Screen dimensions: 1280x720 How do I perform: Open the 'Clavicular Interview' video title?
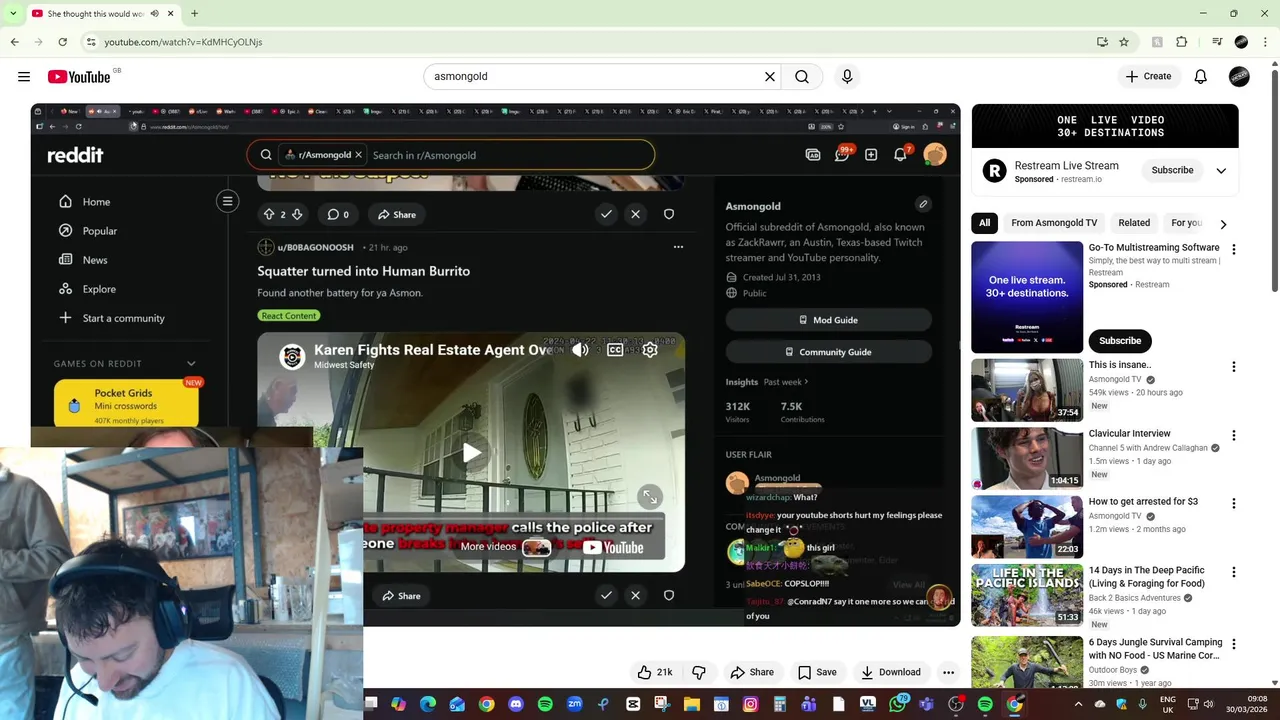click(1129, 433)
